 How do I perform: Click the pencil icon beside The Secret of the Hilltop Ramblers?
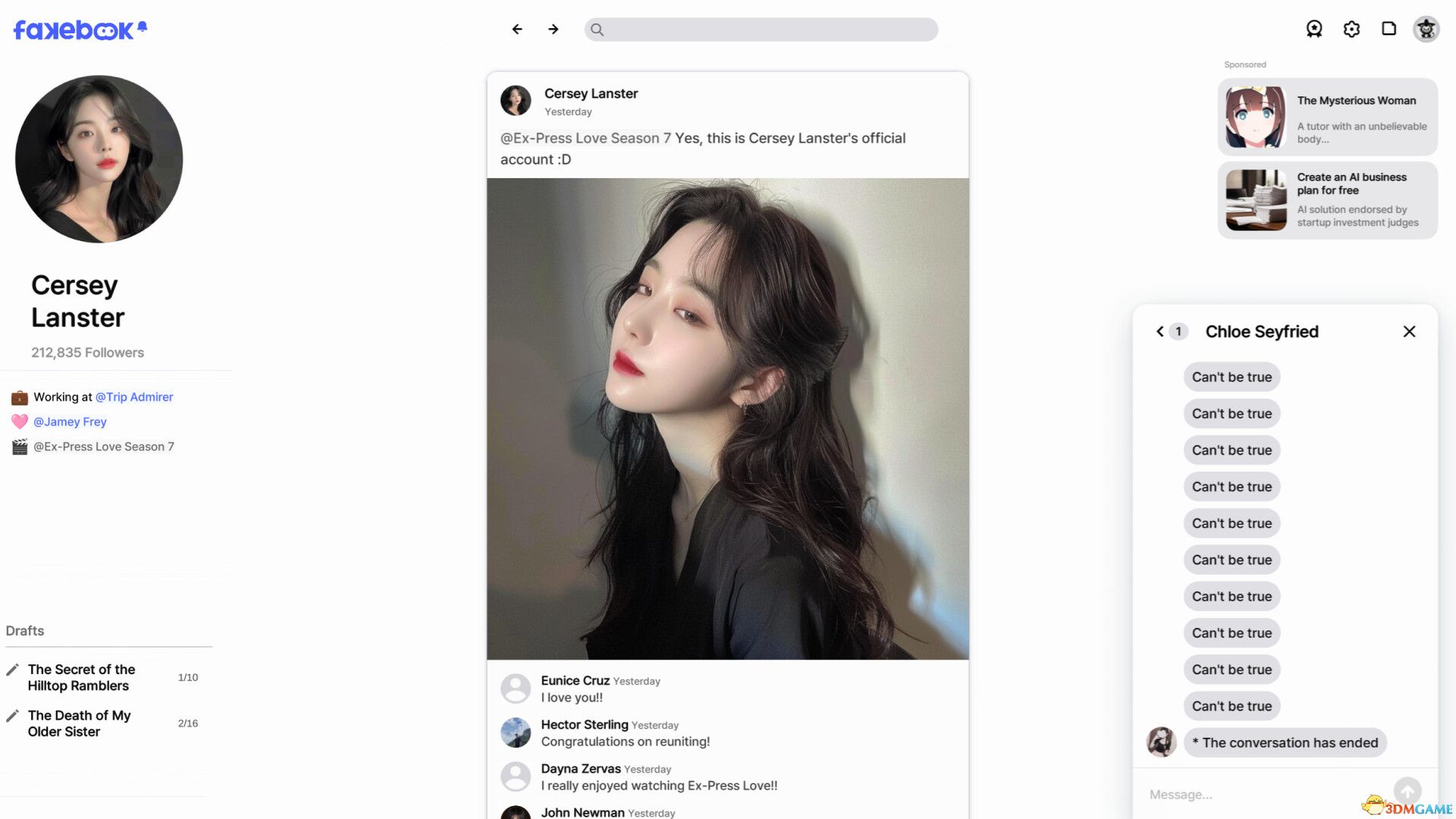point(12,669)
